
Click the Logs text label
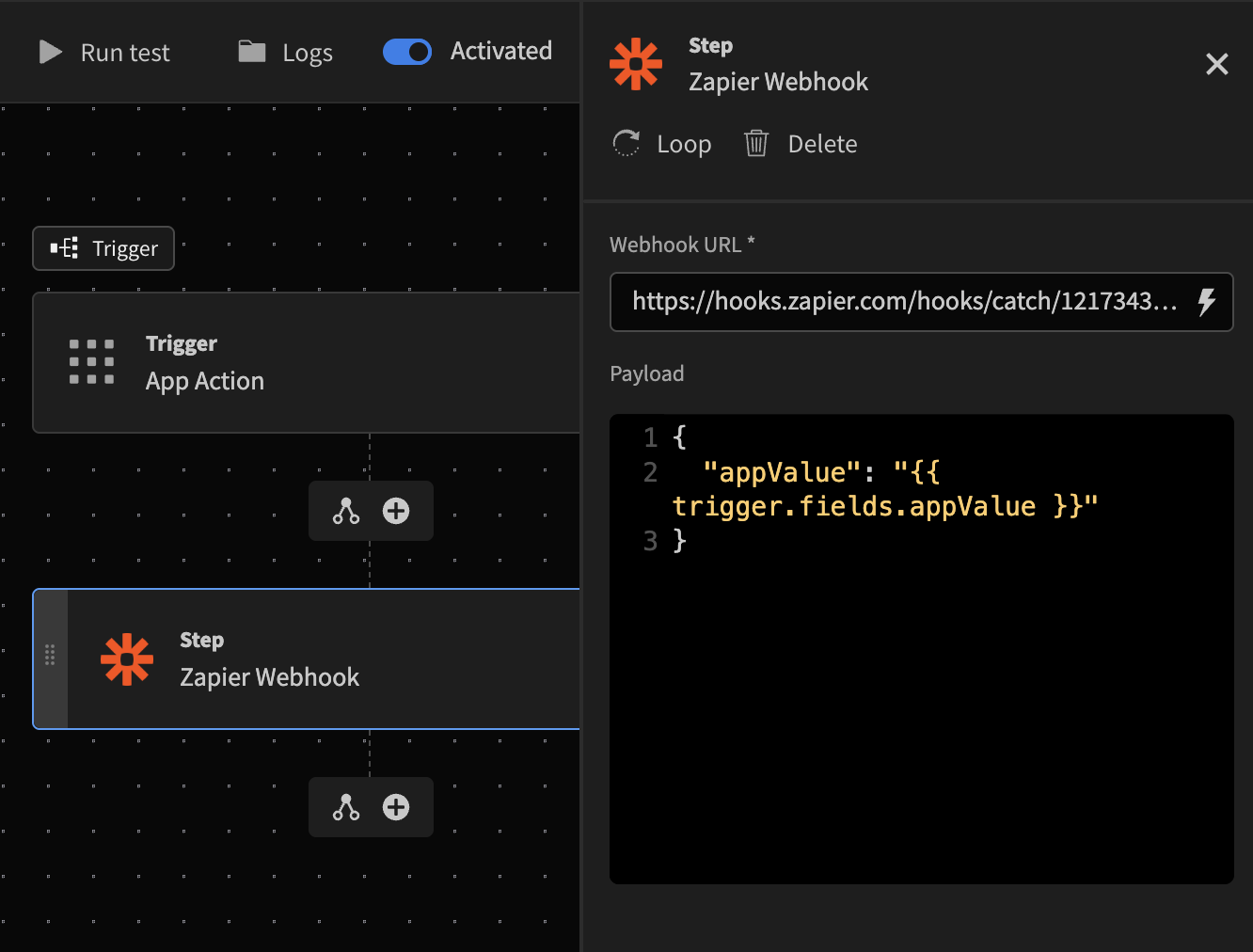tap(308, 54)
